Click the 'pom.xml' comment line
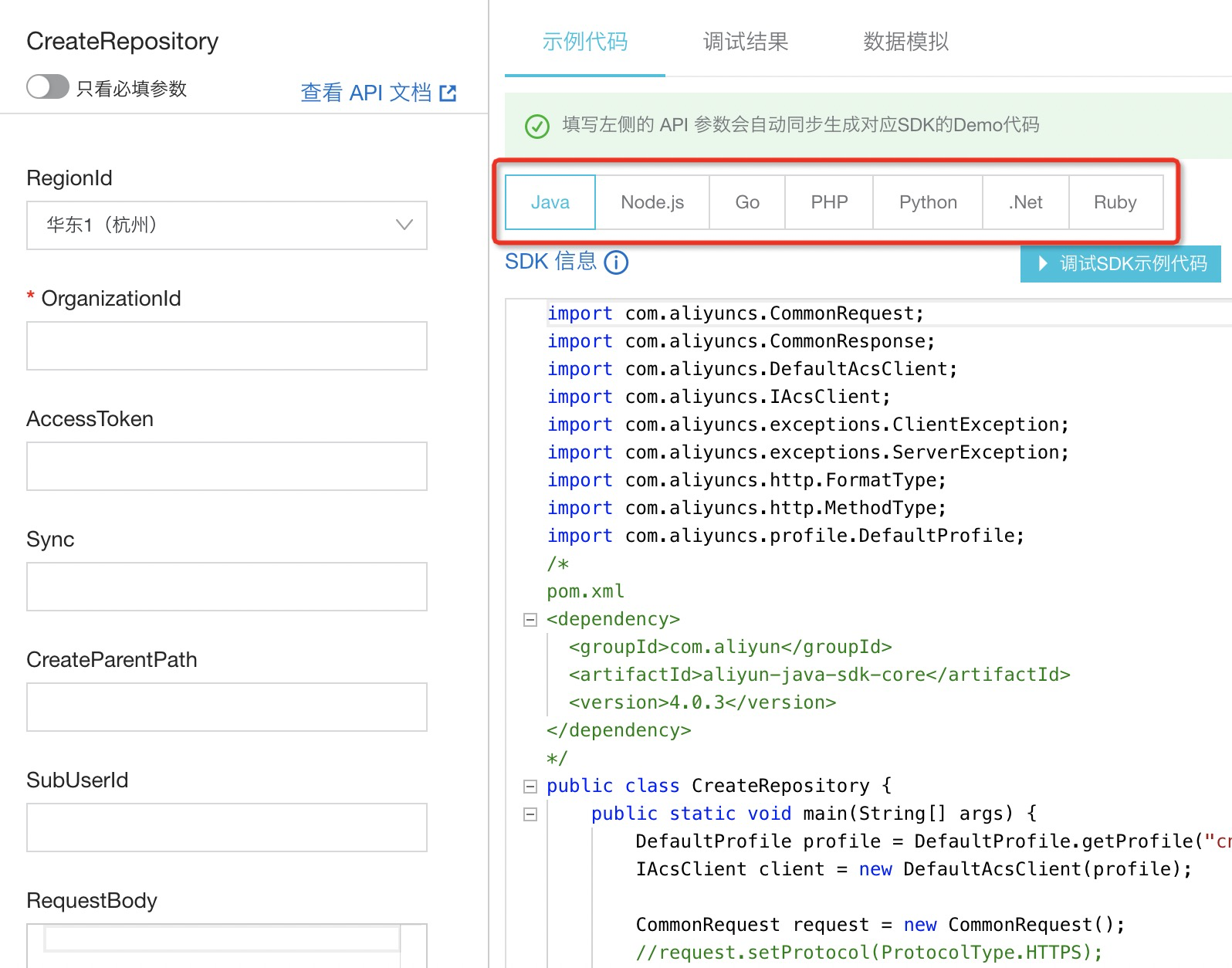1232x968 pixels. (586, 591)
